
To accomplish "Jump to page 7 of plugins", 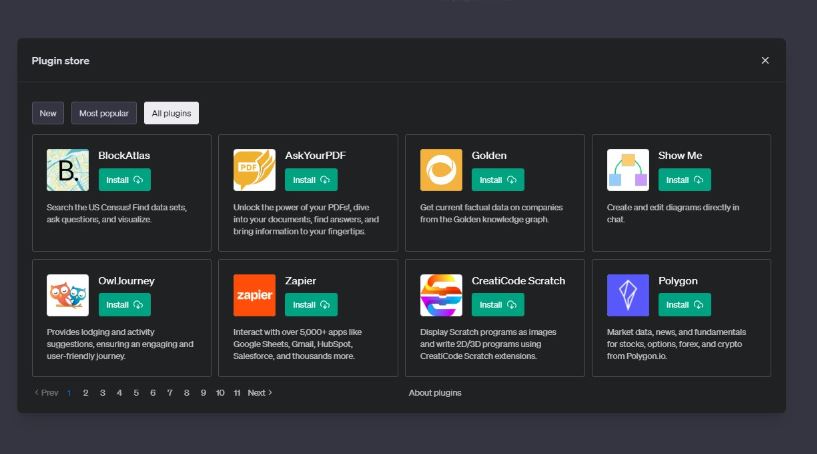I will tap(170, 392).
